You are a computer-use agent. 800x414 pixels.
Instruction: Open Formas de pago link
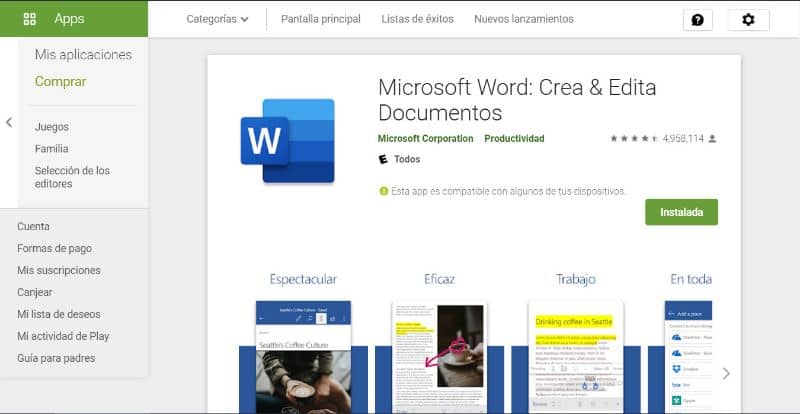pos(55,249)
